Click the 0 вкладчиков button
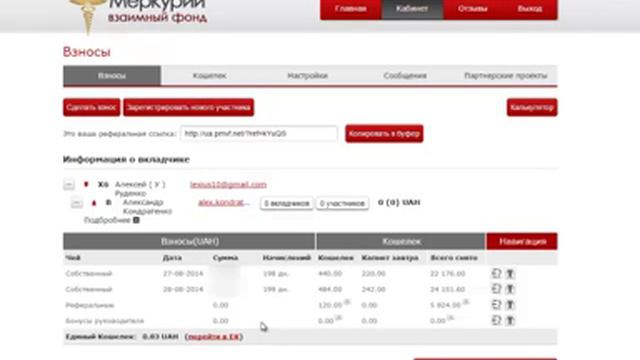640x360 pixels. [287, 203]
